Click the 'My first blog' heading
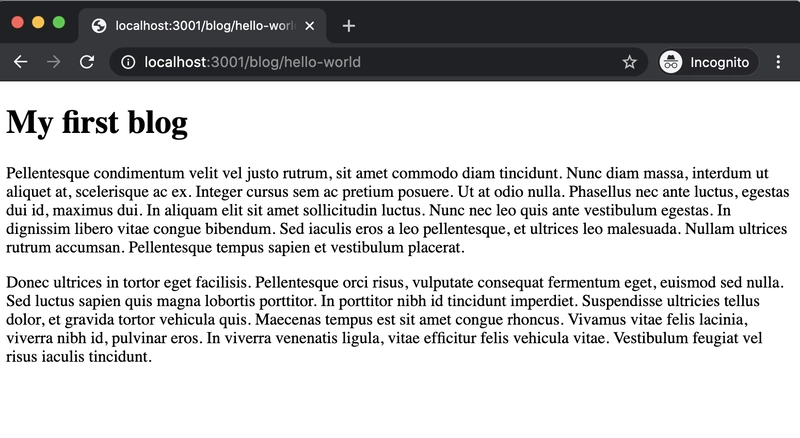 97,123
